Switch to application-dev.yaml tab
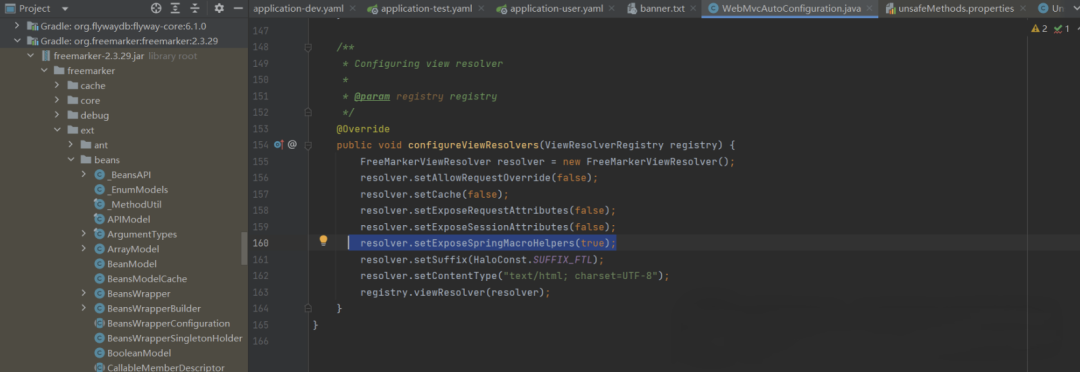 pos(297,8)
